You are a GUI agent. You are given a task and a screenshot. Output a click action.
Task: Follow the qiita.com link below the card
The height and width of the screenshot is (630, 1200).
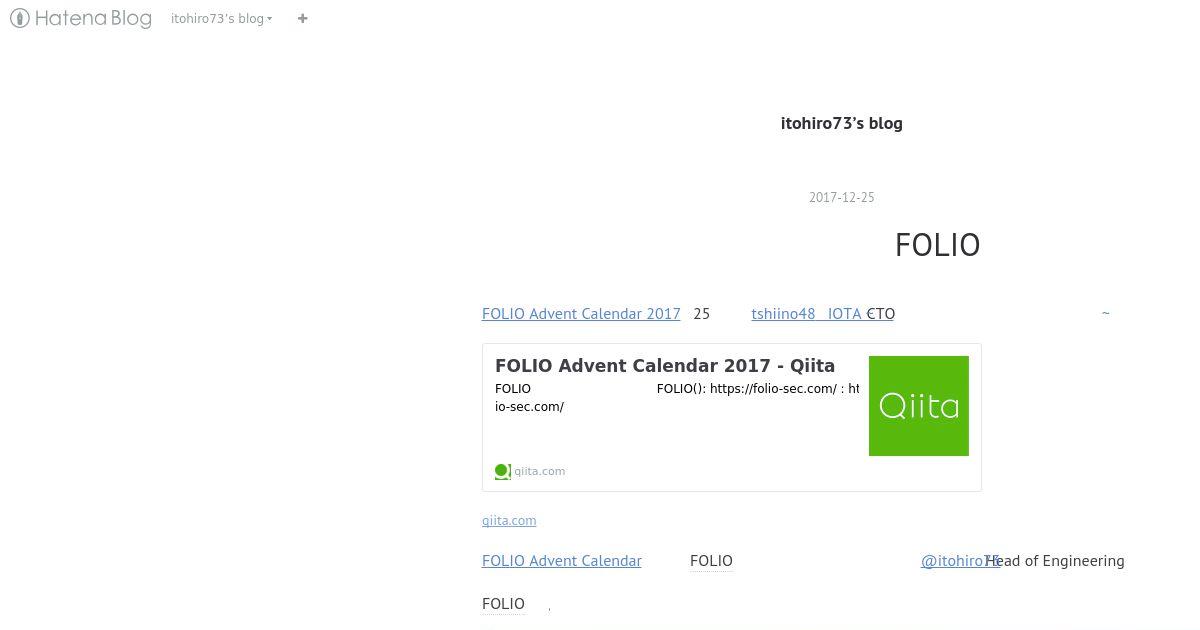coord(509,520)
